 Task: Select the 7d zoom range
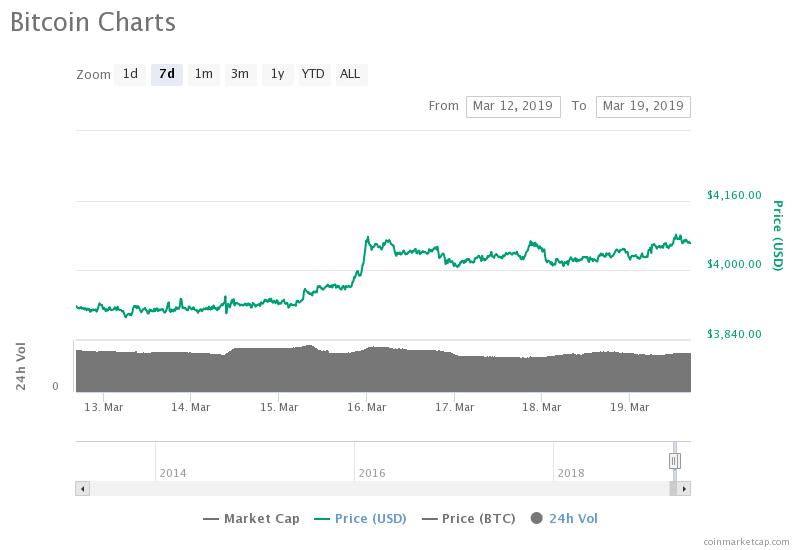click(x=167, y=74)
